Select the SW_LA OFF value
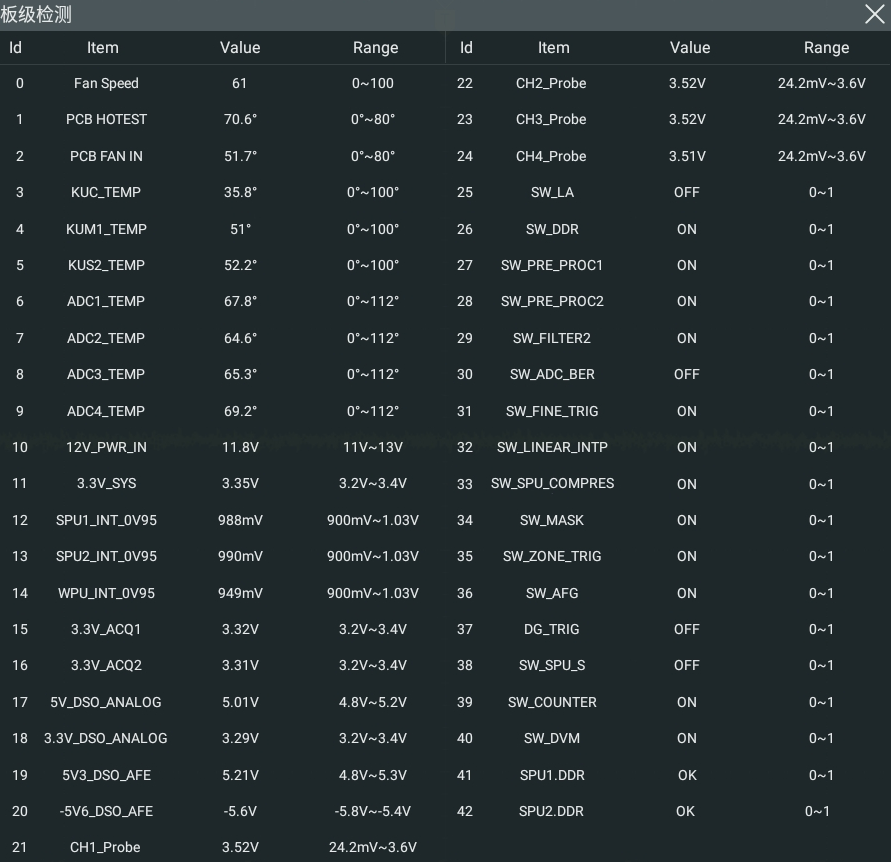Screen dimensions: 891x862 (x=686, y=192)
